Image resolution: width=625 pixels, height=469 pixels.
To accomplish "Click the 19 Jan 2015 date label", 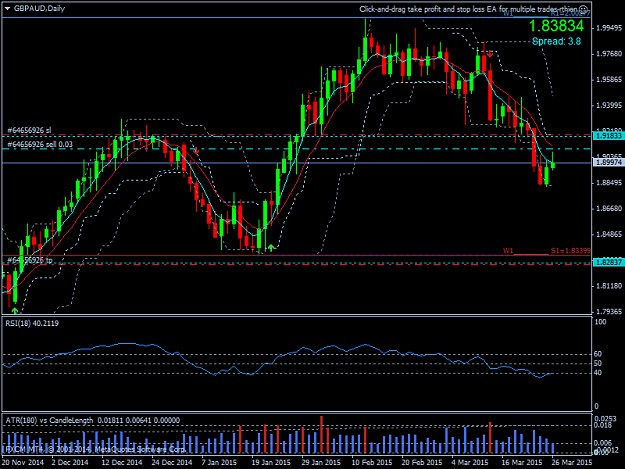I will pos(271,462).
